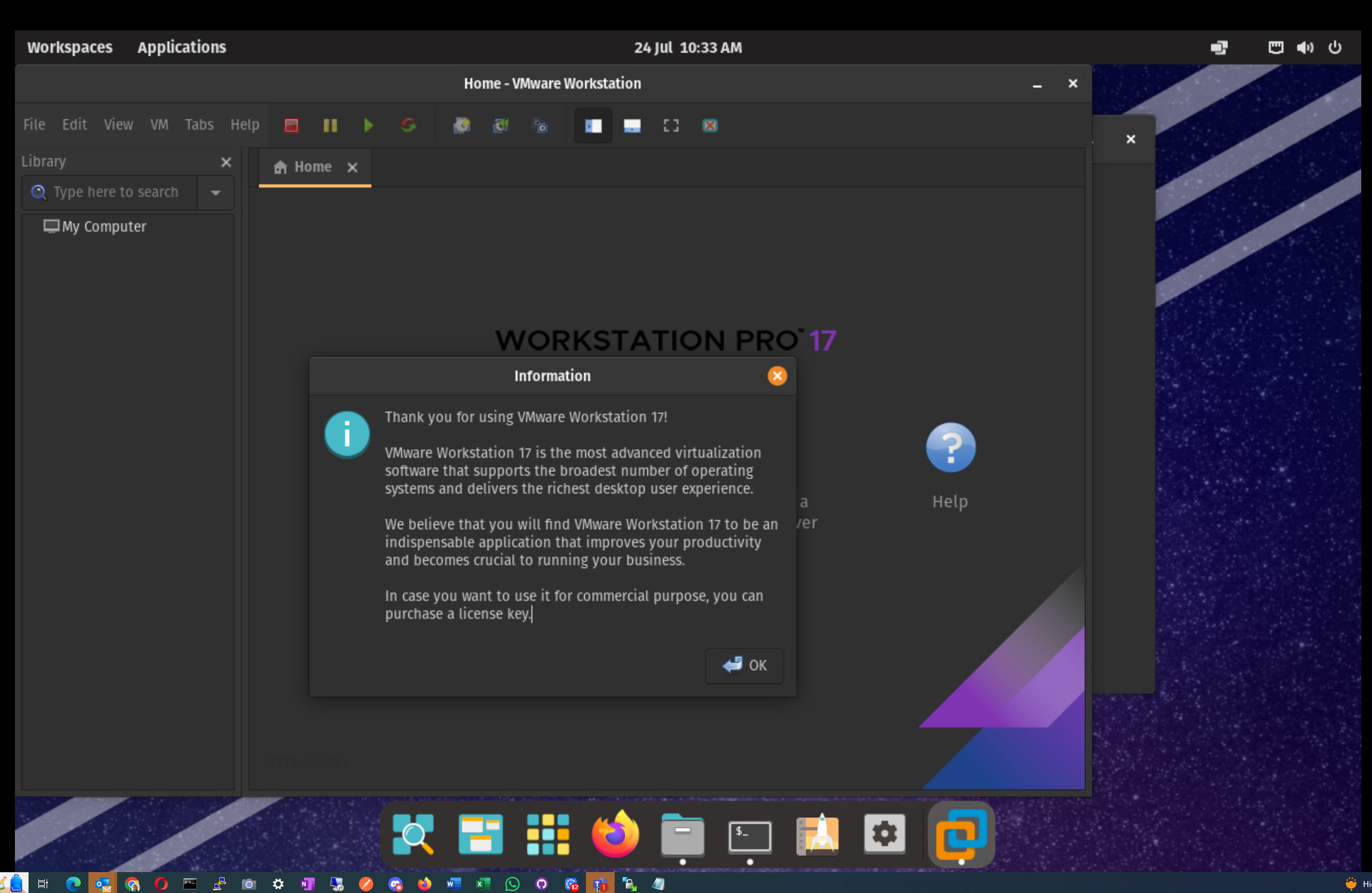Screen dimensions: 1372x893
Task: Toggle the library panel view
Action: point(593,125)
